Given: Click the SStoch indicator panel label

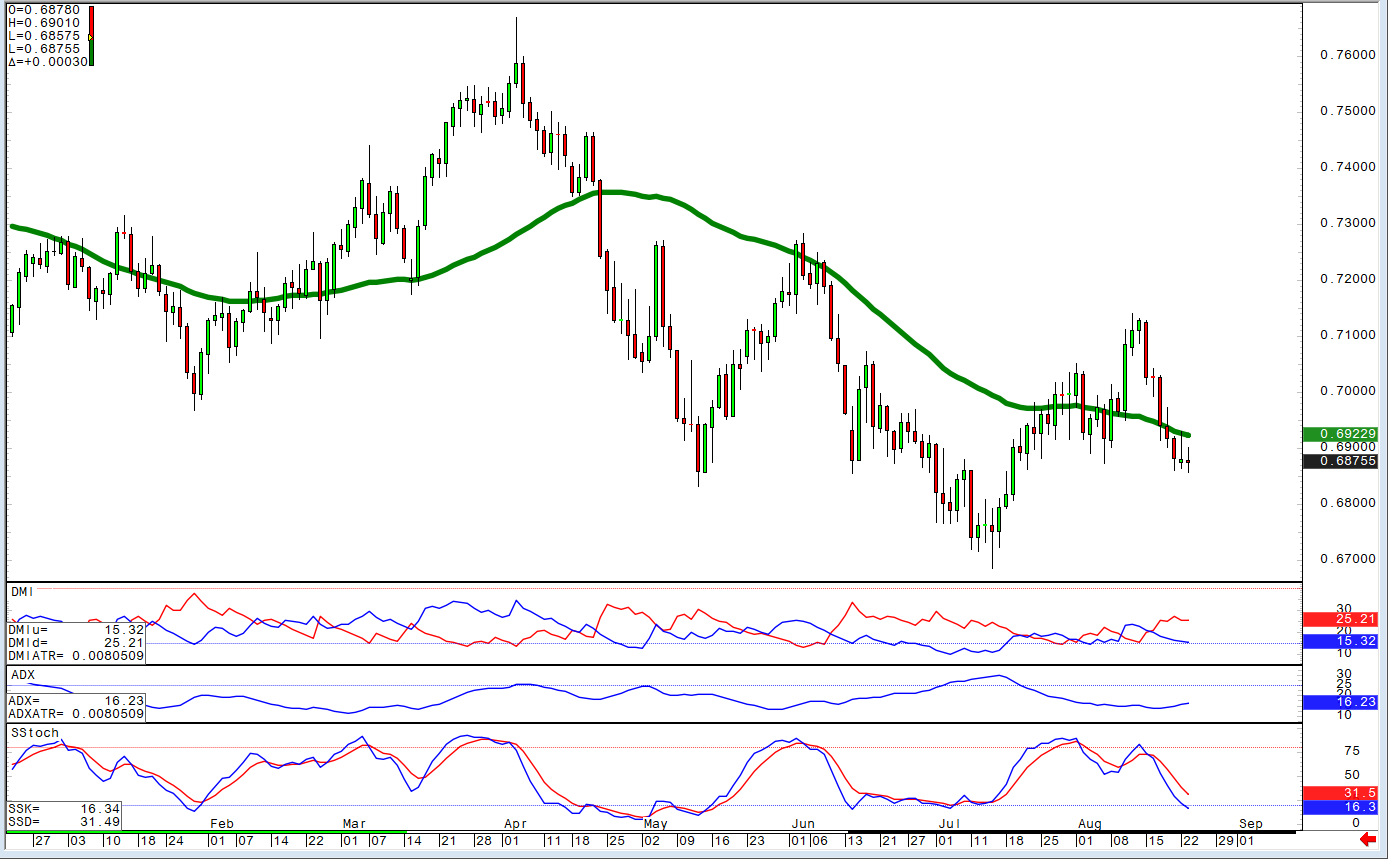Looking at the screenshot, I should [35, 733].
